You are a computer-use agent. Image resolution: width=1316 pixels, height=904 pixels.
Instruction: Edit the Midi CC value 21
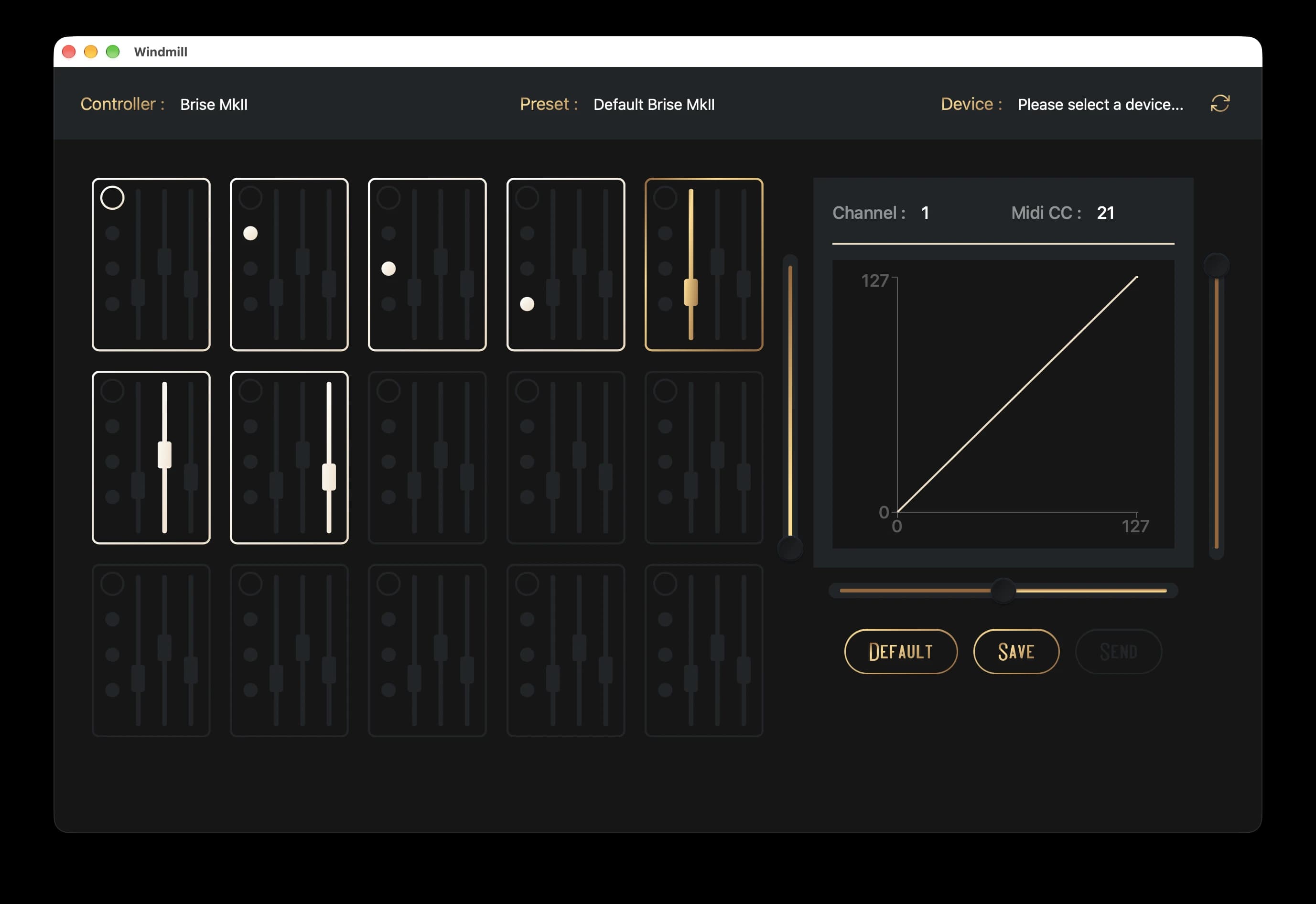[x=1105, y=213]
